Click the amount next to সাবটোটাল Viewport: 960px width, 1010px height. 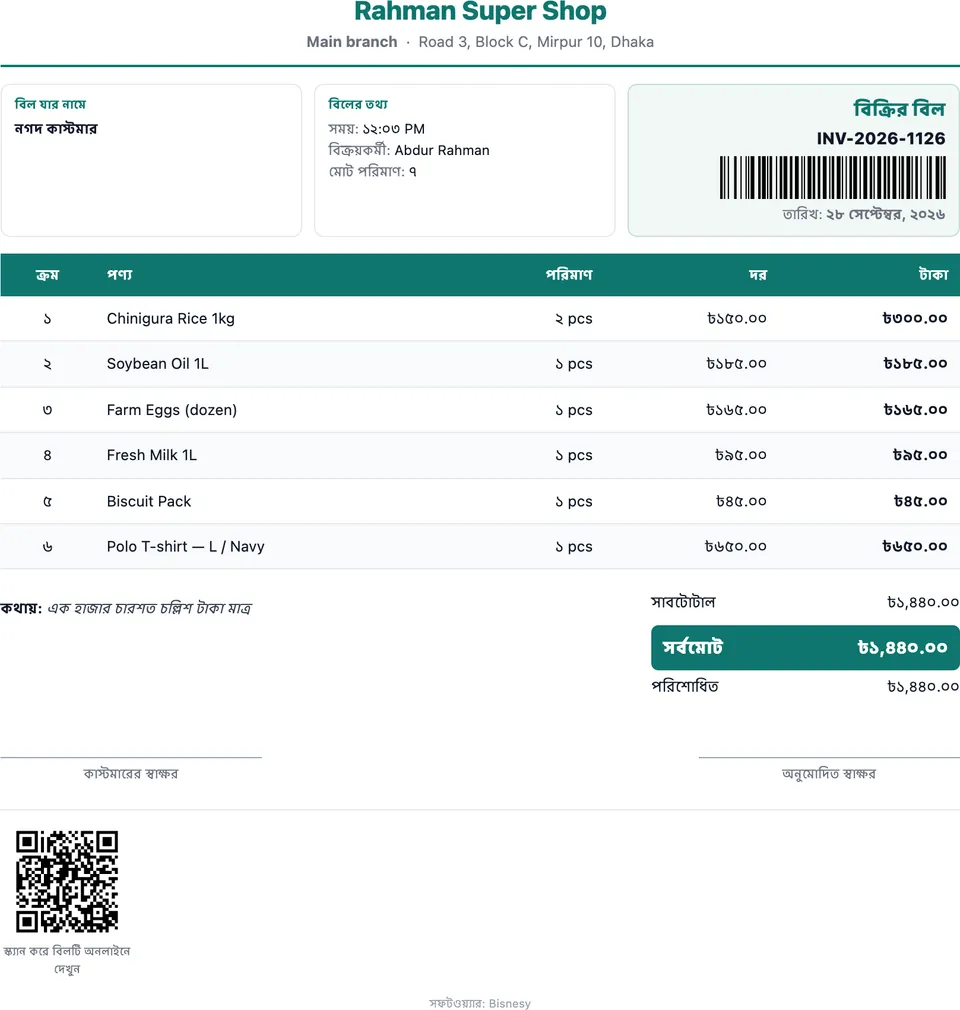point(923,602)
